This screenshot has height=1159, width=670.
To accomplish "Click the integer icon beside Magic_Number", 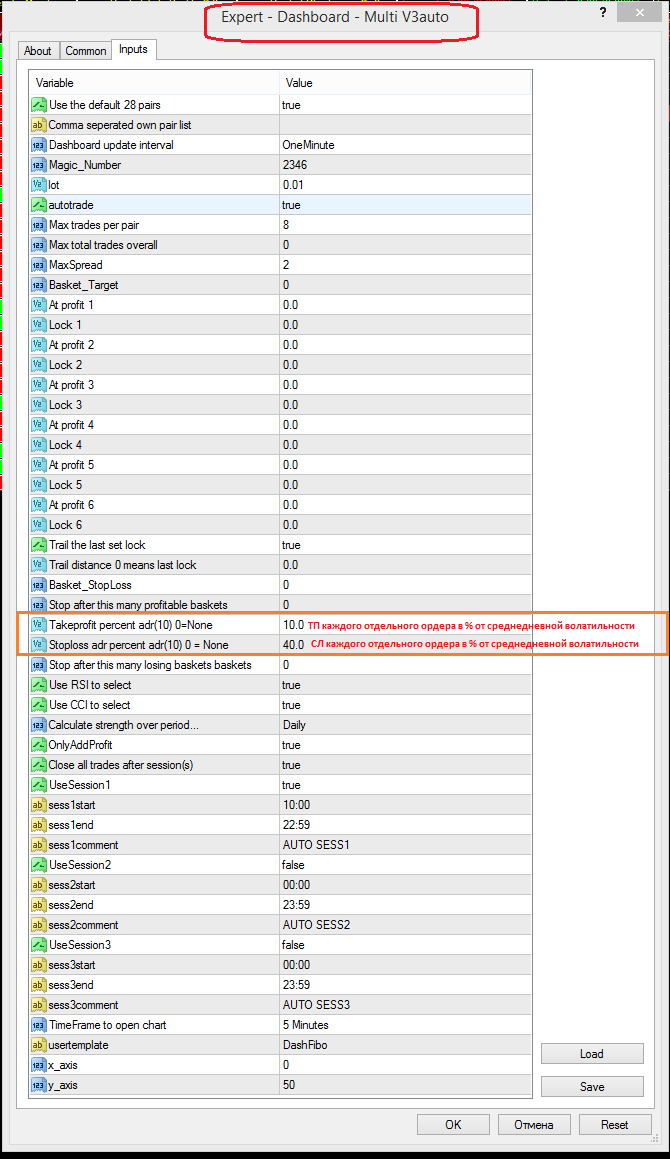I will 38,165.
